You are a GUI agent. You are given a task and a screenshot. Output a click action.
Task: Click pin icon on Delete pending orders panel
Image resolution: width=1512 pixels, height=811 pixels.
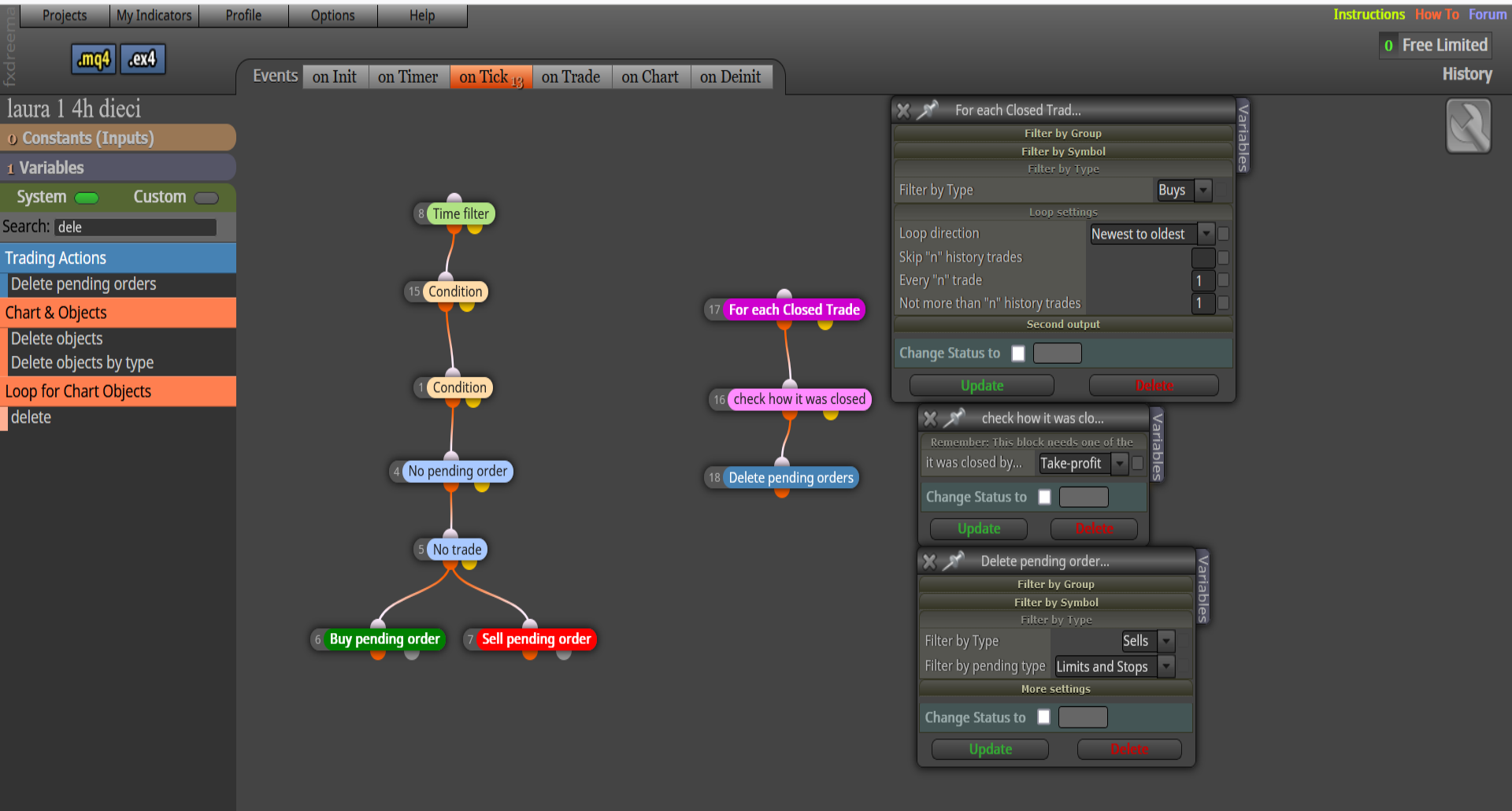point(954,561)
